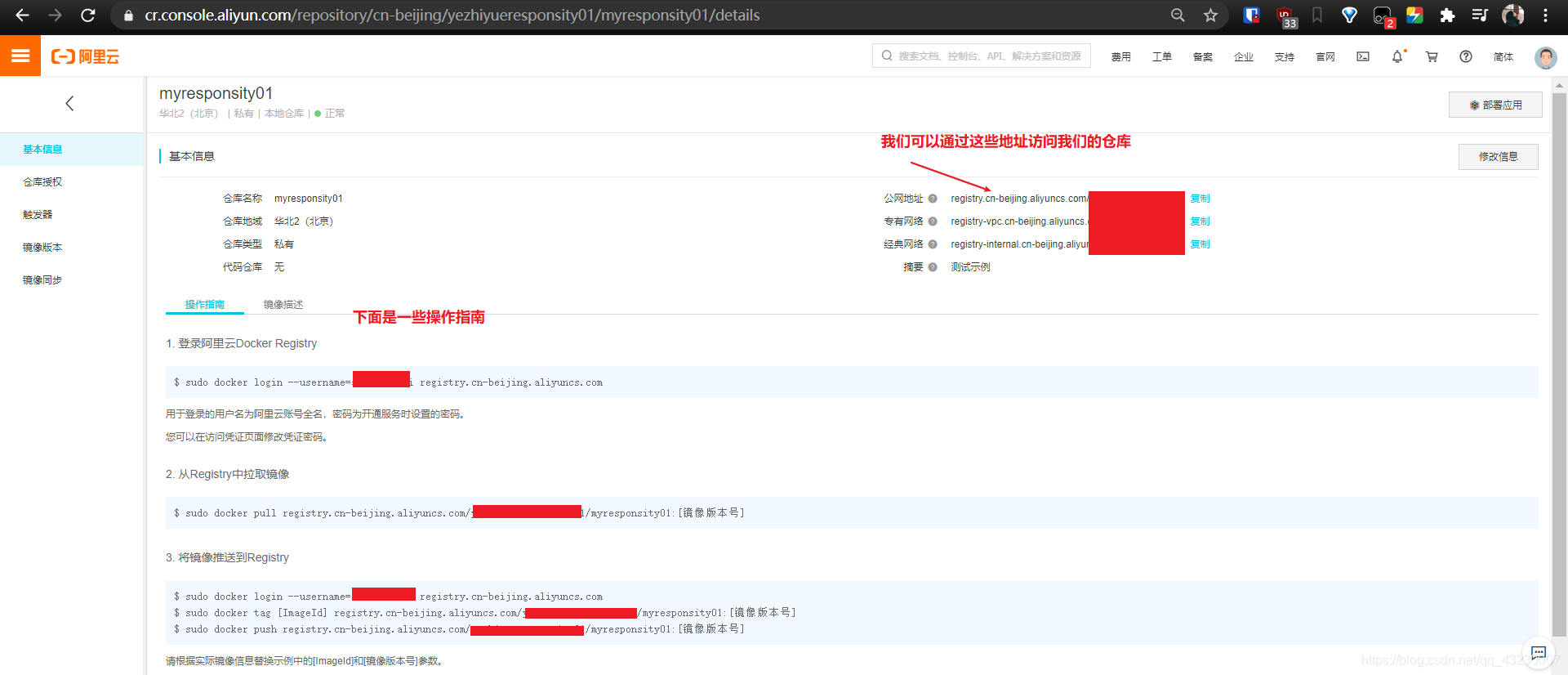Select 基本信息 in the sidebar
This screenshot has height=675, width=1568.
point(72,150)
